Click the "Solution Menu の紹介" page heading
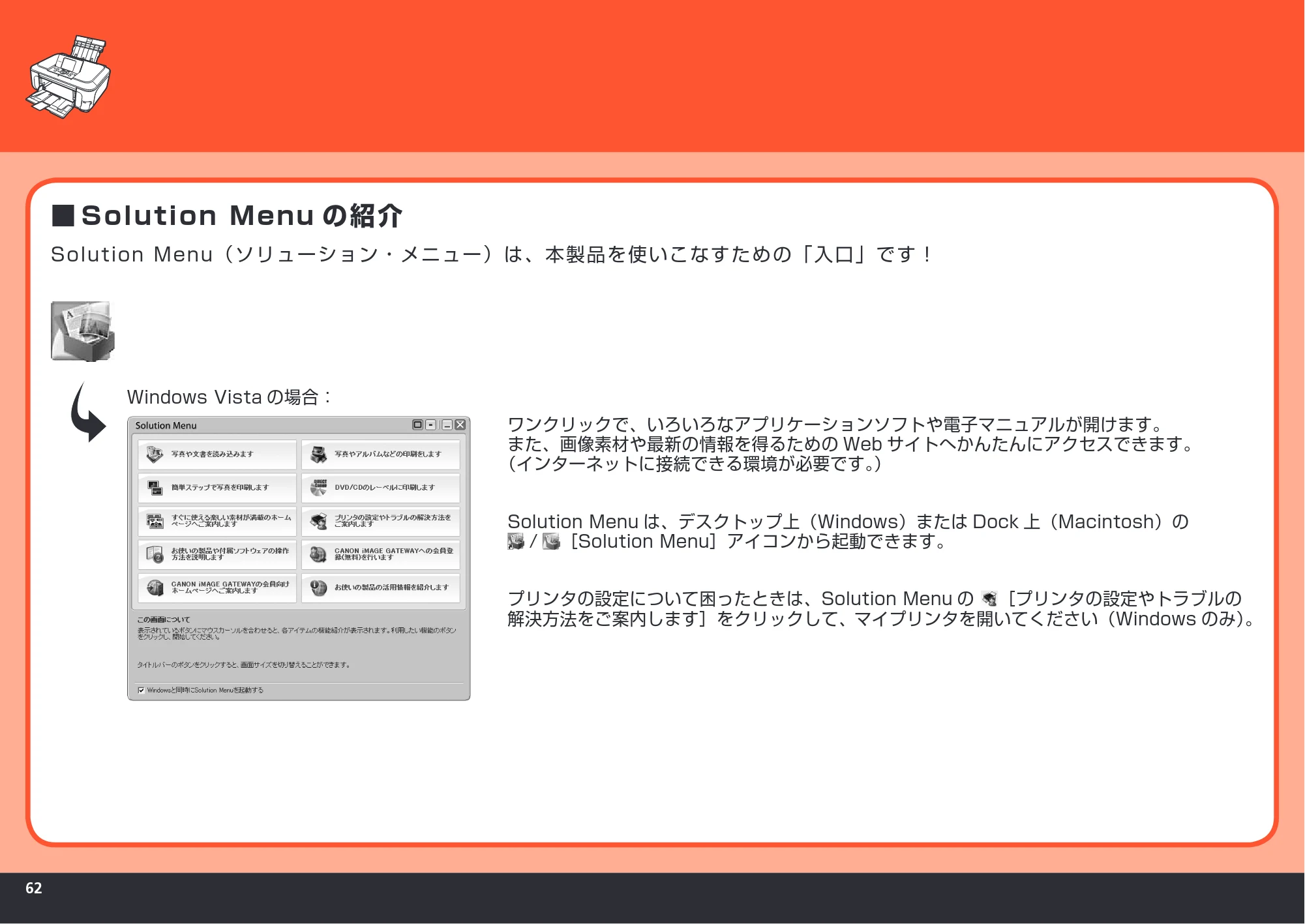 coord(241,216)
